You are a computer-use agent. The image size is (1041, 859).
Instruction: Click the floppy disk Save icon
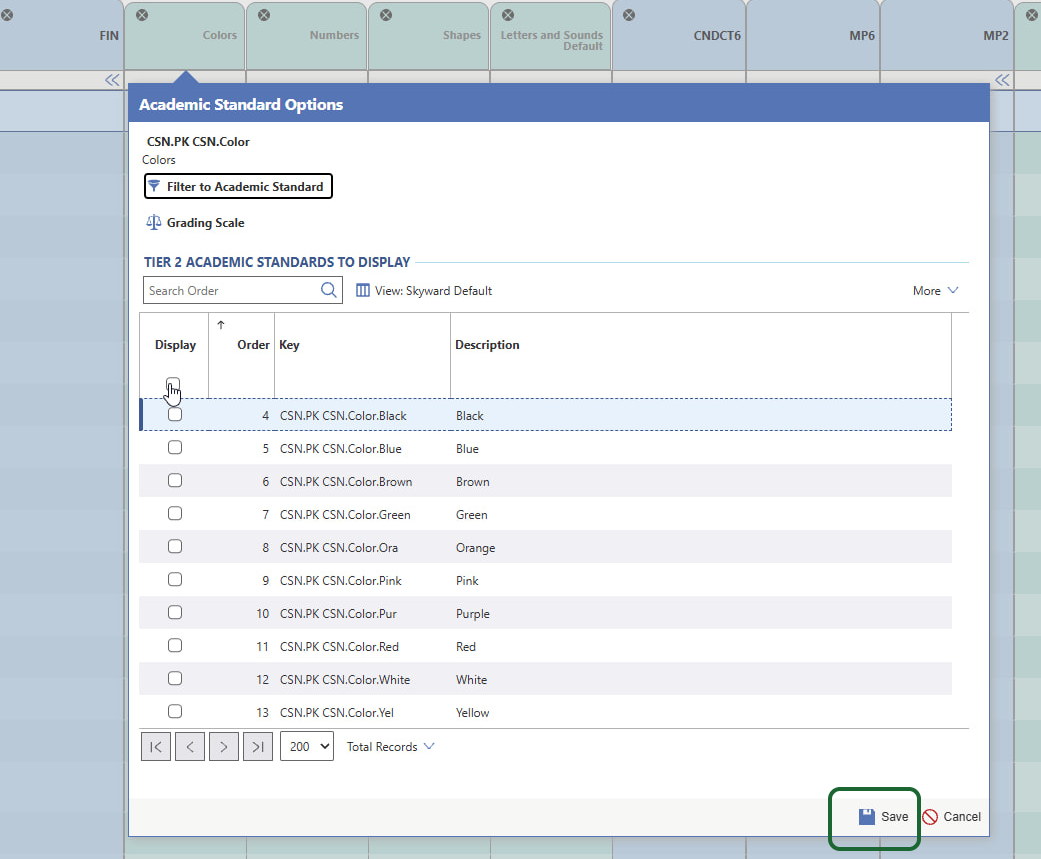pos(866,817)
